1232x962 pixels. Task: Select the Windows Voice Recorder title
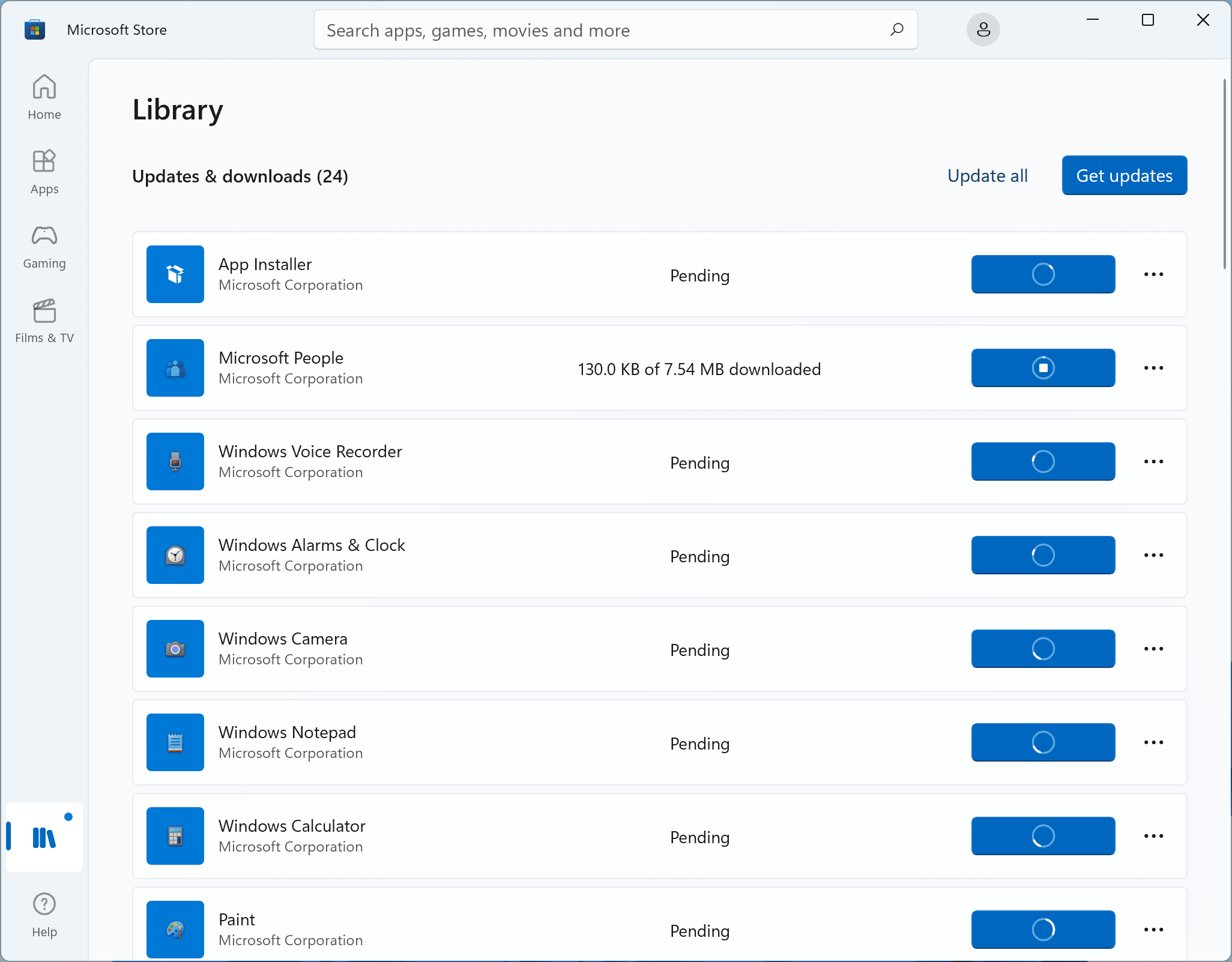[310, 451]
